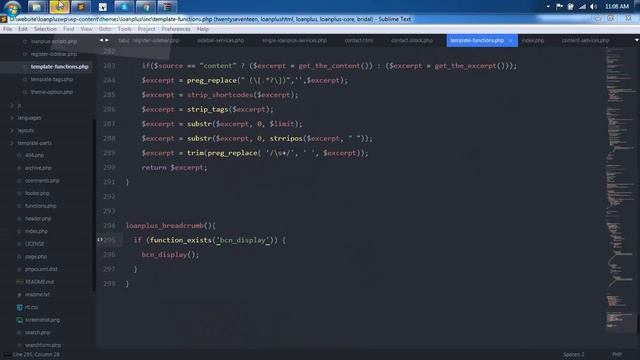
Task: Switch to the contact.html tab
Action: click(x=358, y=40)
